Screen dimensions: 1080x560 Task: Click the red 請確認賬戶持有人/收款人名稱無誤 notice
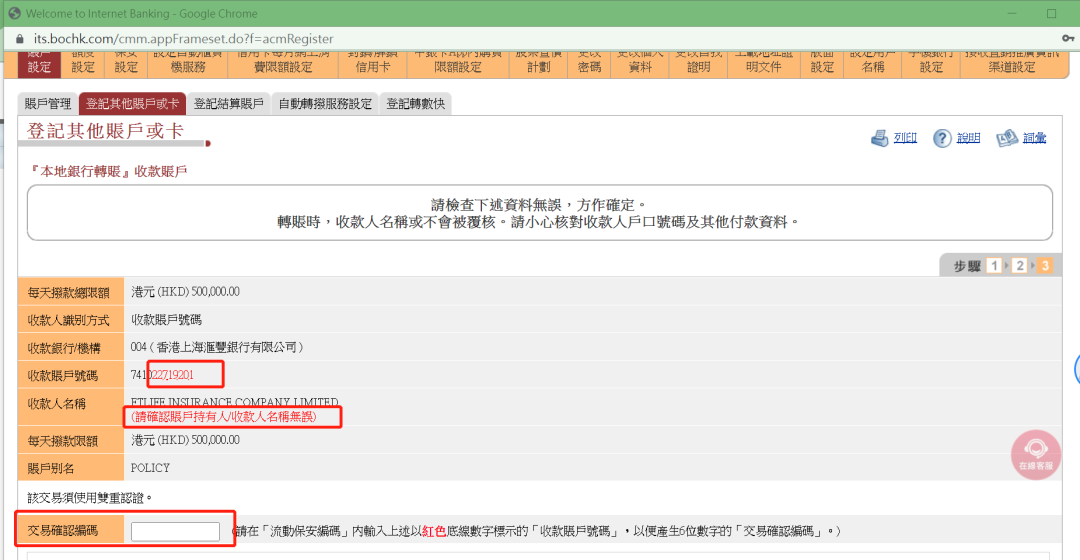[224, 417]
